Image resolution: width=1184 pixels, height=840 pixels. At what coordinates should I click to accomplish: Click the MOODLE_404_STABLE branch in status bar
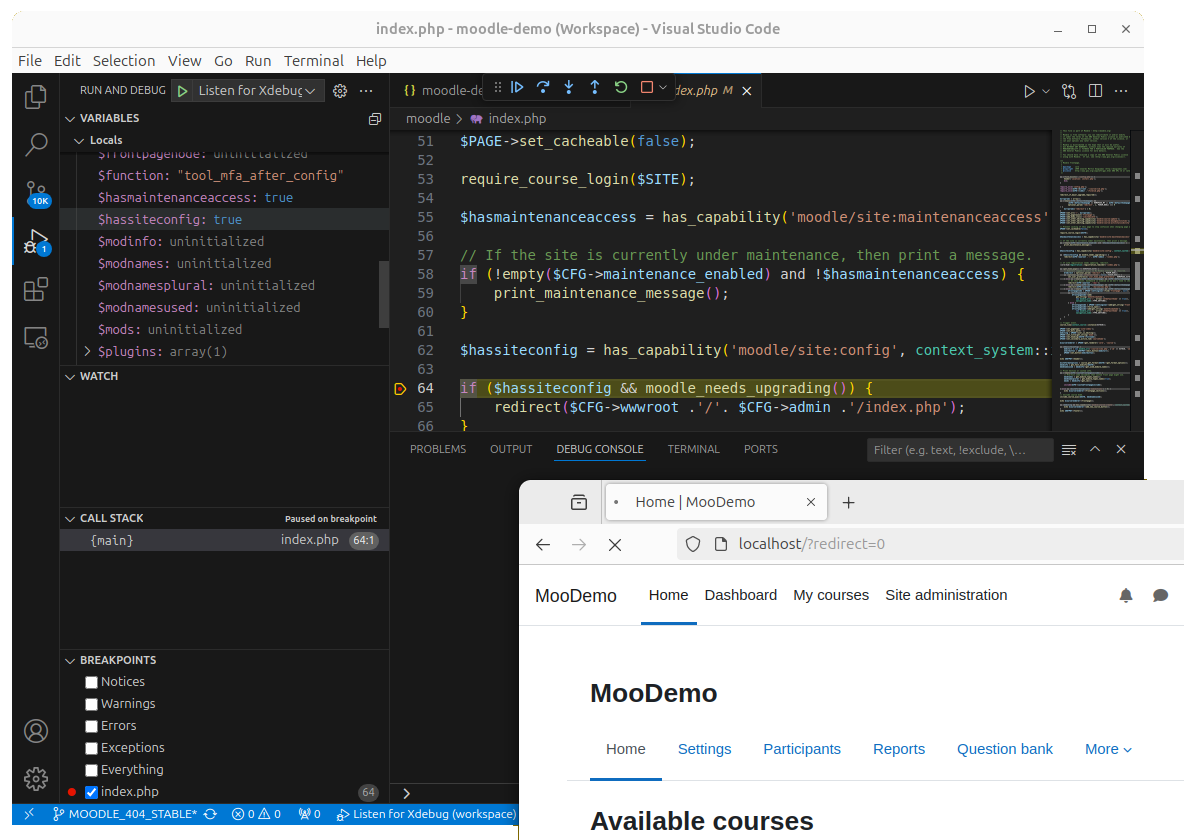click(x=125, y=814)
